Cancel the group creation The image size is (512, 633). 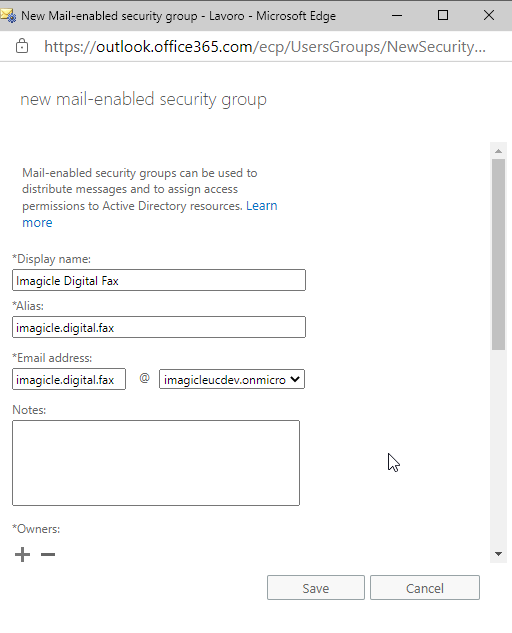(425, 588)
